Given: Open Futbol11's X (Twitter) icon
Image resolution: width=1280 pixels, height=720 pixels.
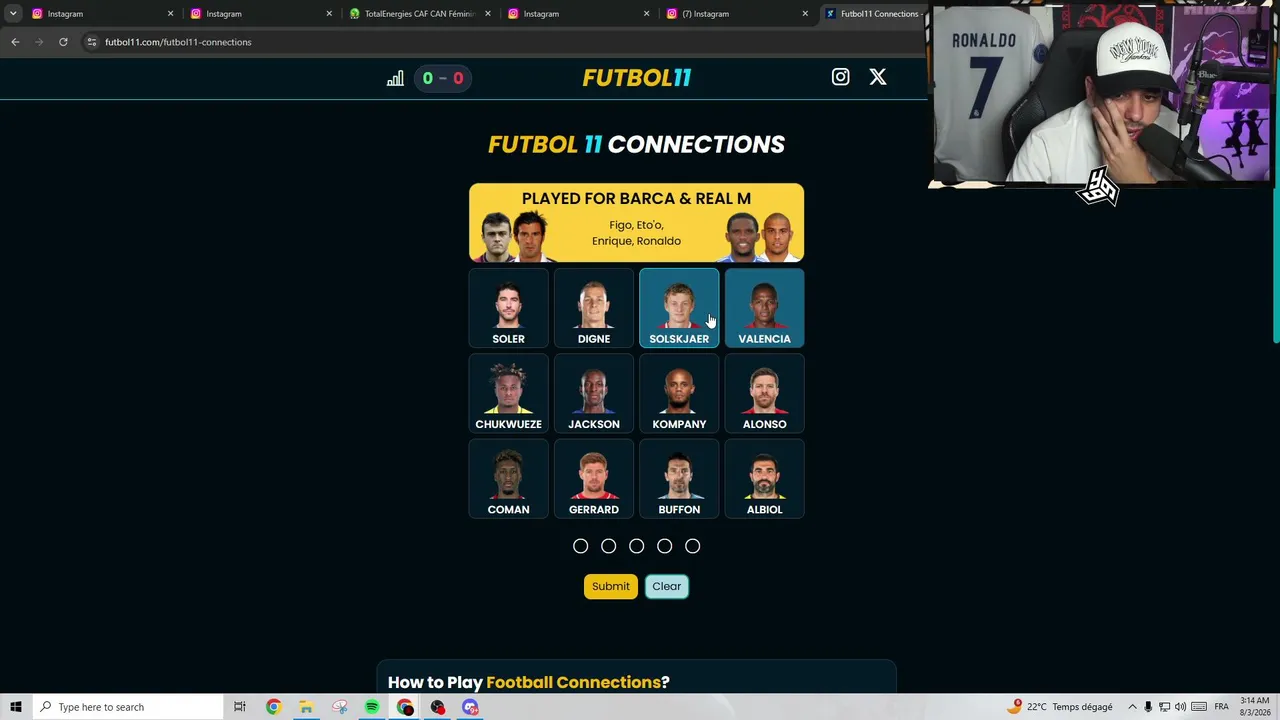Looking at the screenshot, I should [878, 77].
